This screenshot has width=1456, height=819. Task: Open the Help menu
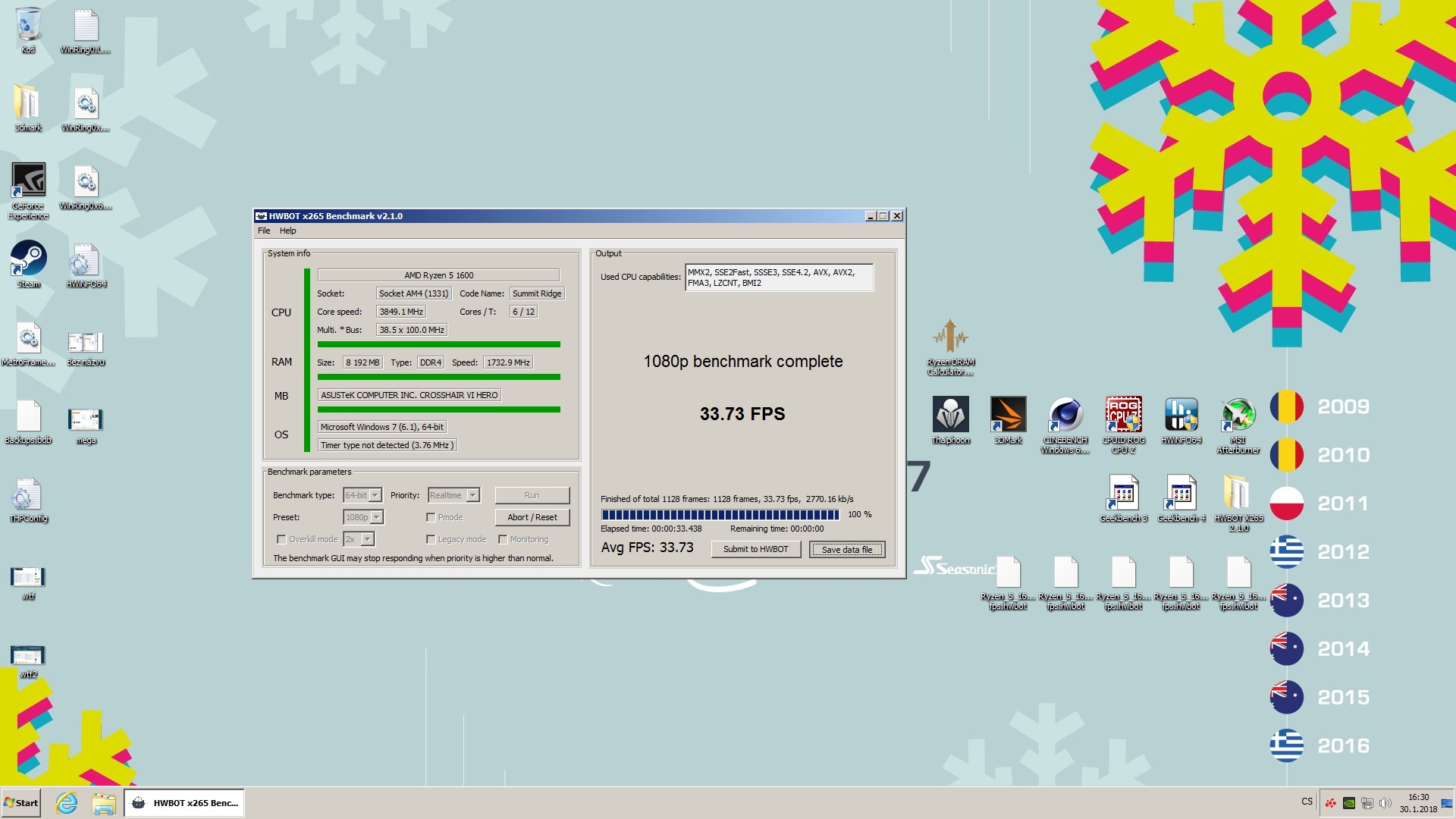pyautogui.click(x=288, y=231)
